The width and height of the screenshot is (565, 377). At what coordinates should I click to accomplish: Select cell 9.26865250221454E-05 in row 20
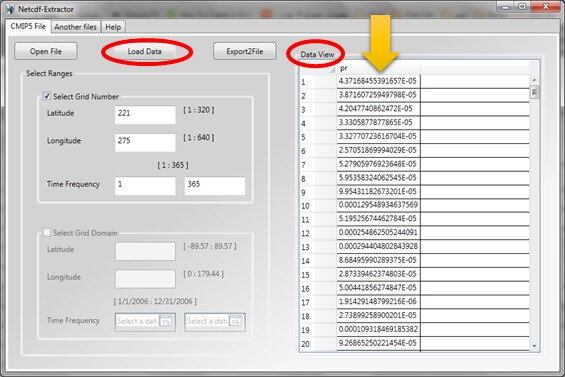click(378, 343)
